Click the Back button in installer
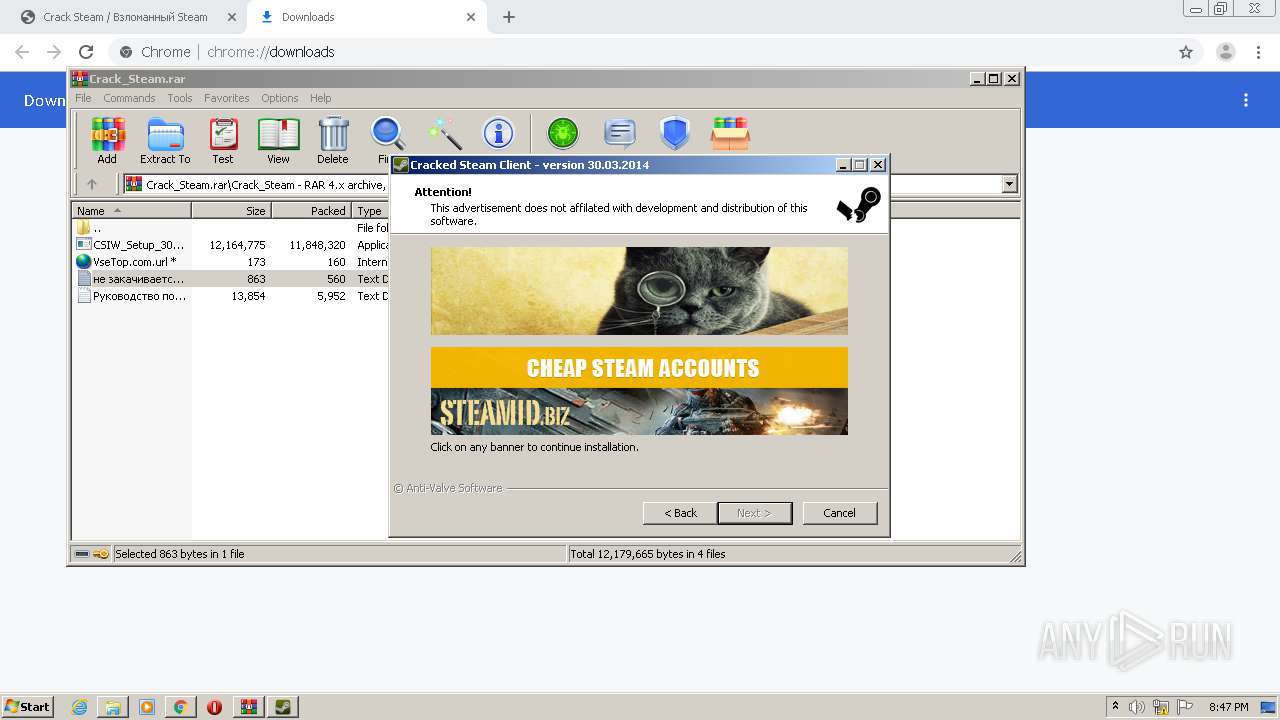 click(x=680, y=513)
